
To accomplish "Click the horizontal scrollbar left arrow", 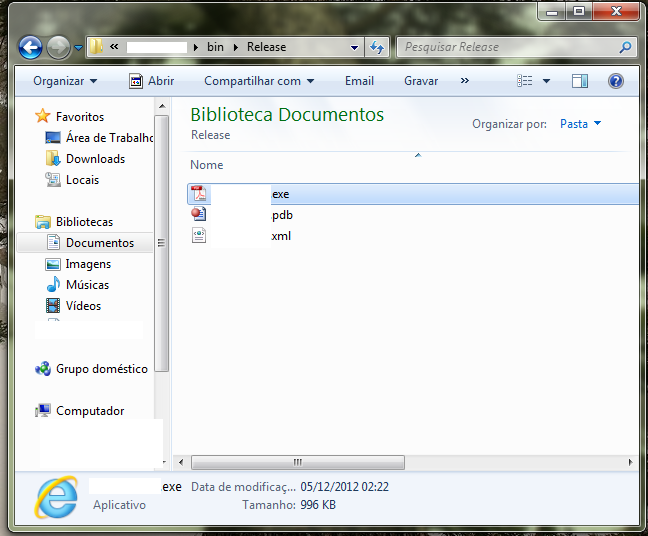I will tap(181, 462).
